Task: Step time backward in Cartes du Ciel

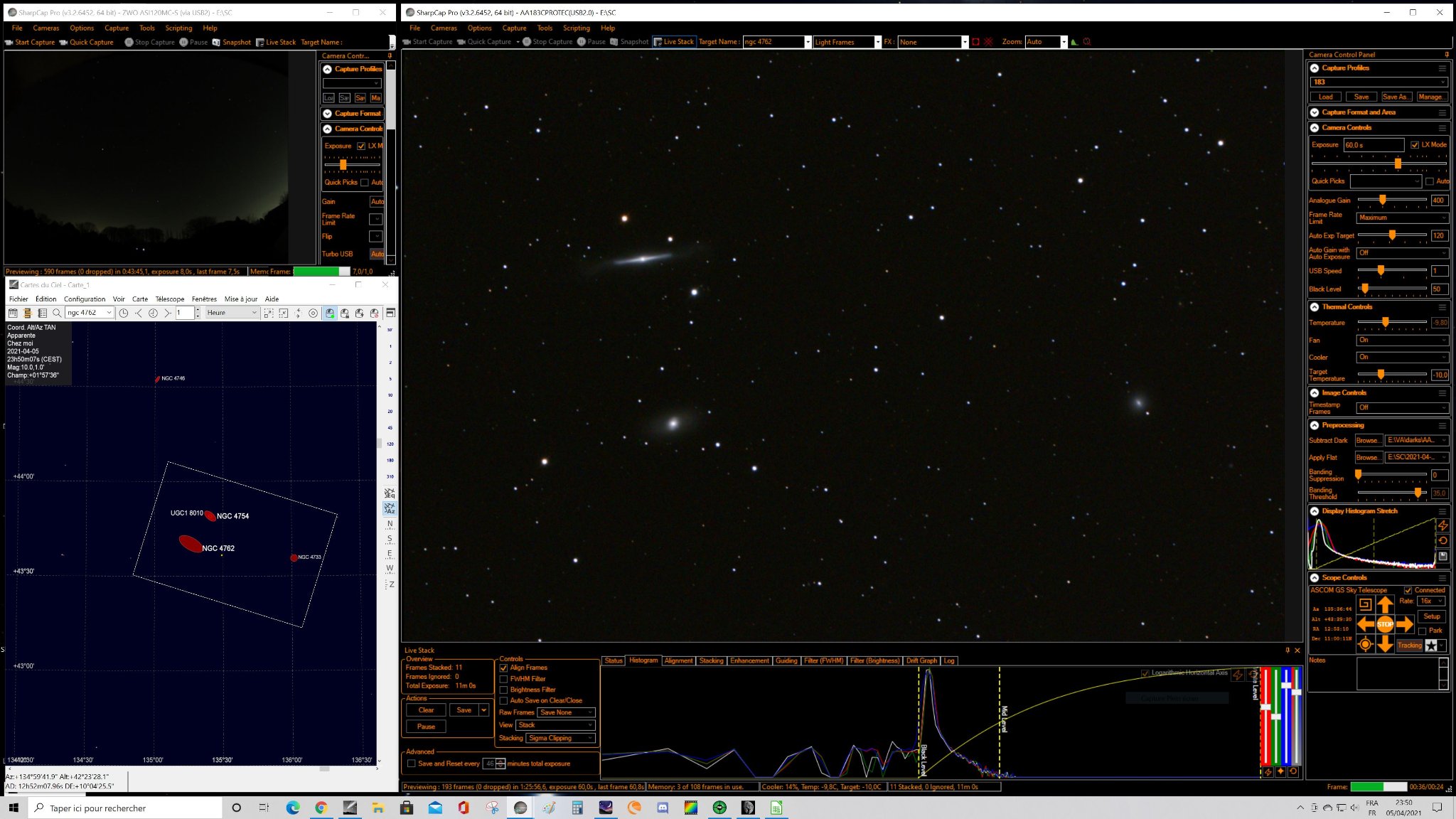Action: click(x=139, y=313)
